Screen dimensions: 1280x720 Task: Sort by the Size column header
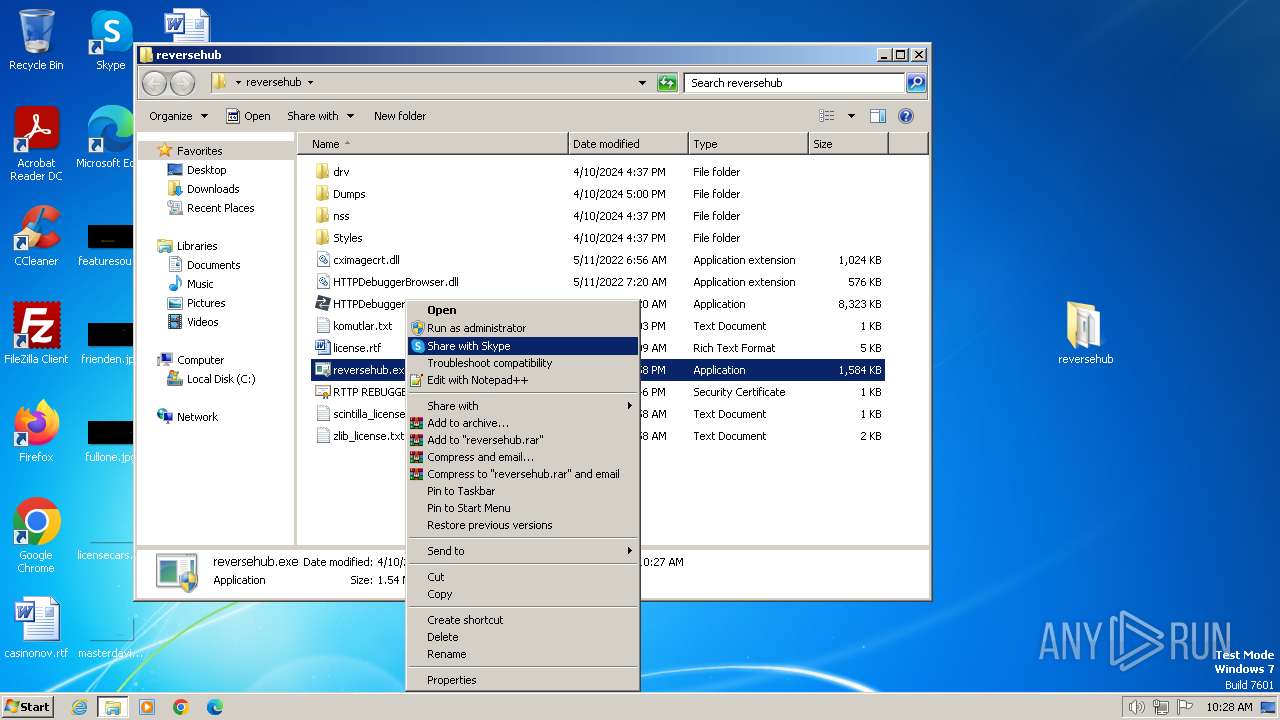coord(848,144)
